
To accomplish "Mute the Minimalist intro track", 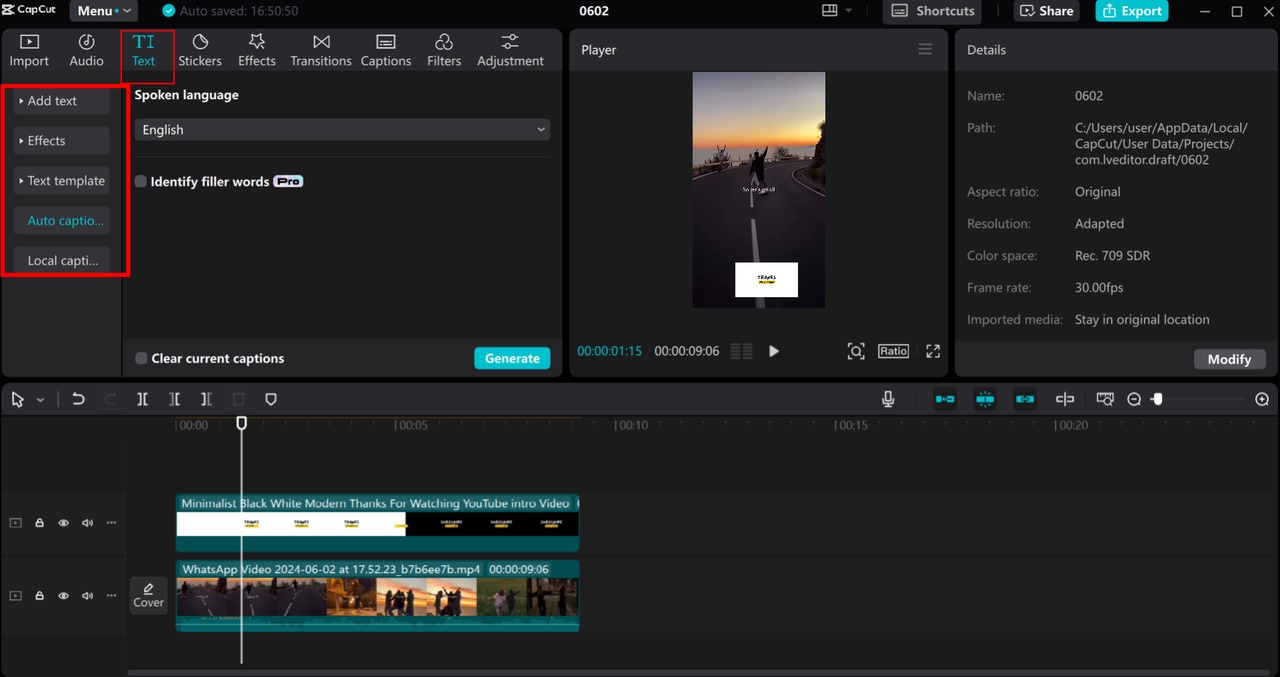I will click(x=87, y=523).
